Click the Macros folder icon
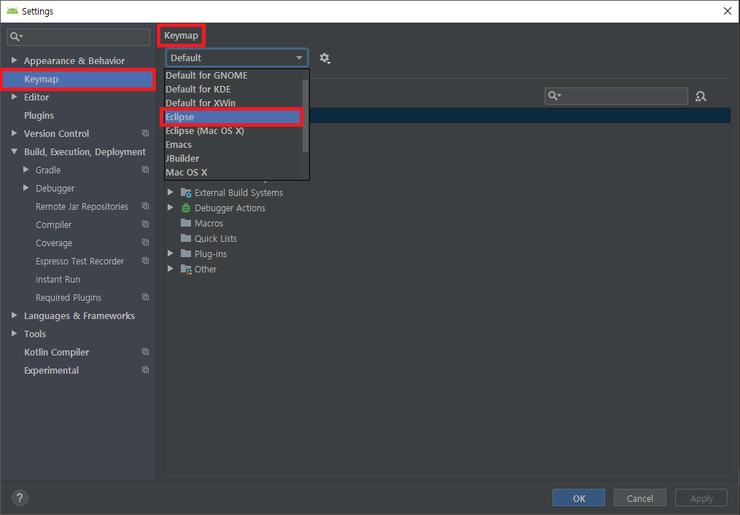 pyautogui.click(x=186, y=223)
